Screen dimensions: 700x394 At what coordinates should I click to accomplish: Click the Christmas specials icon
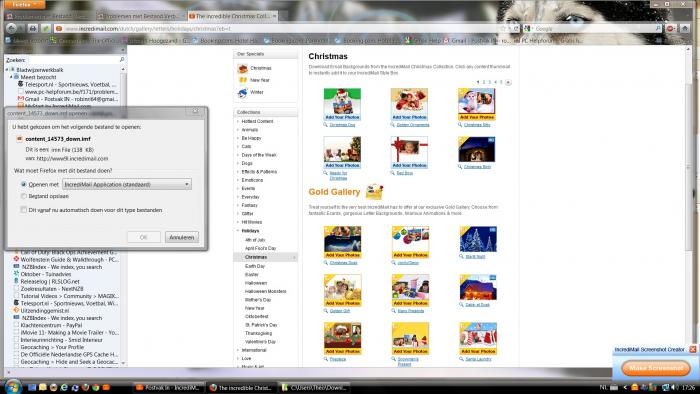tap(242, 68)
